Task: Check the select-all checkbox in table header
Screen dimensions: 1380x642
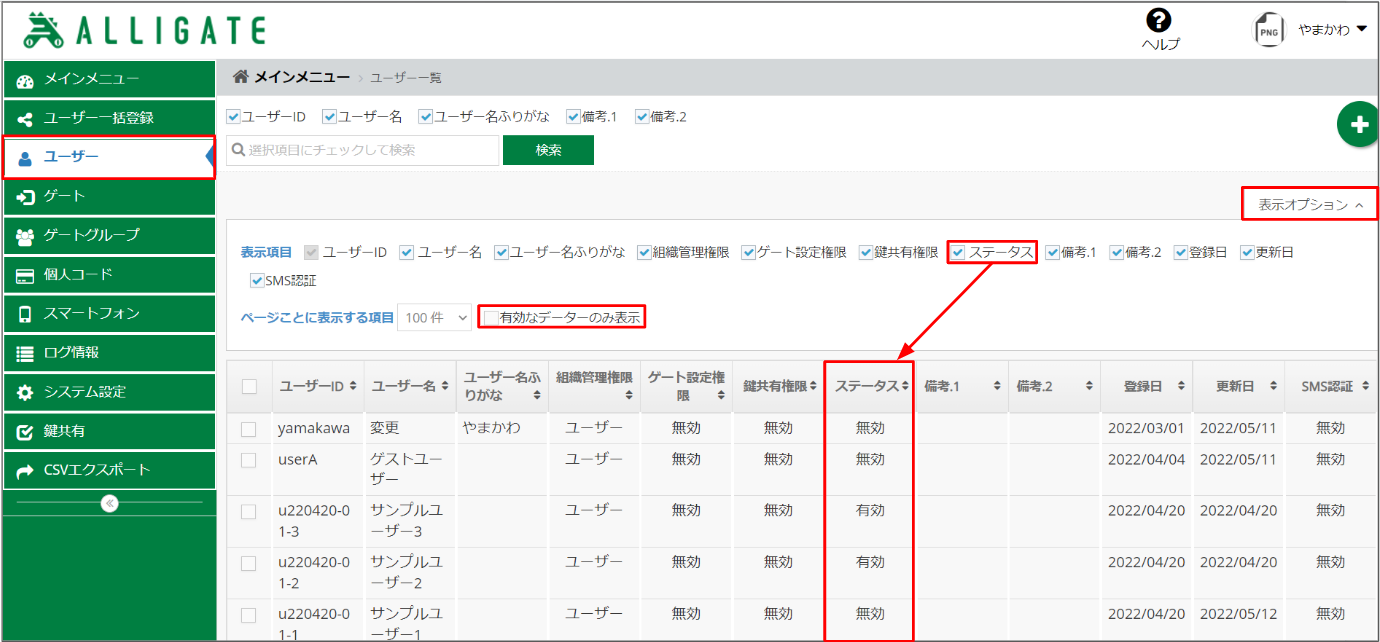Action: click(250, 386)
